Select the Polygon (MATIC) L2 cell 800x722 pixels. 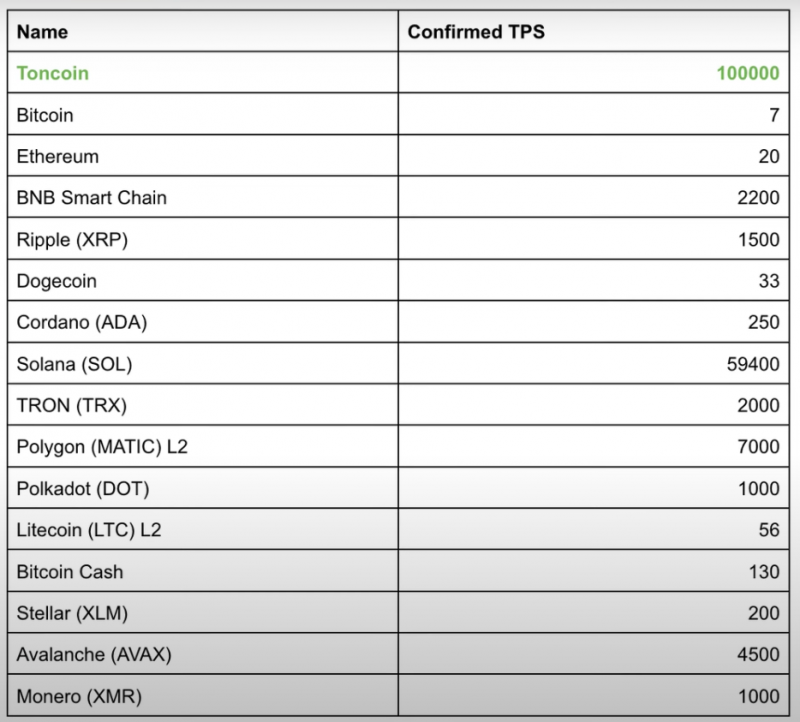pyautogui.click(x=203, y=446)
